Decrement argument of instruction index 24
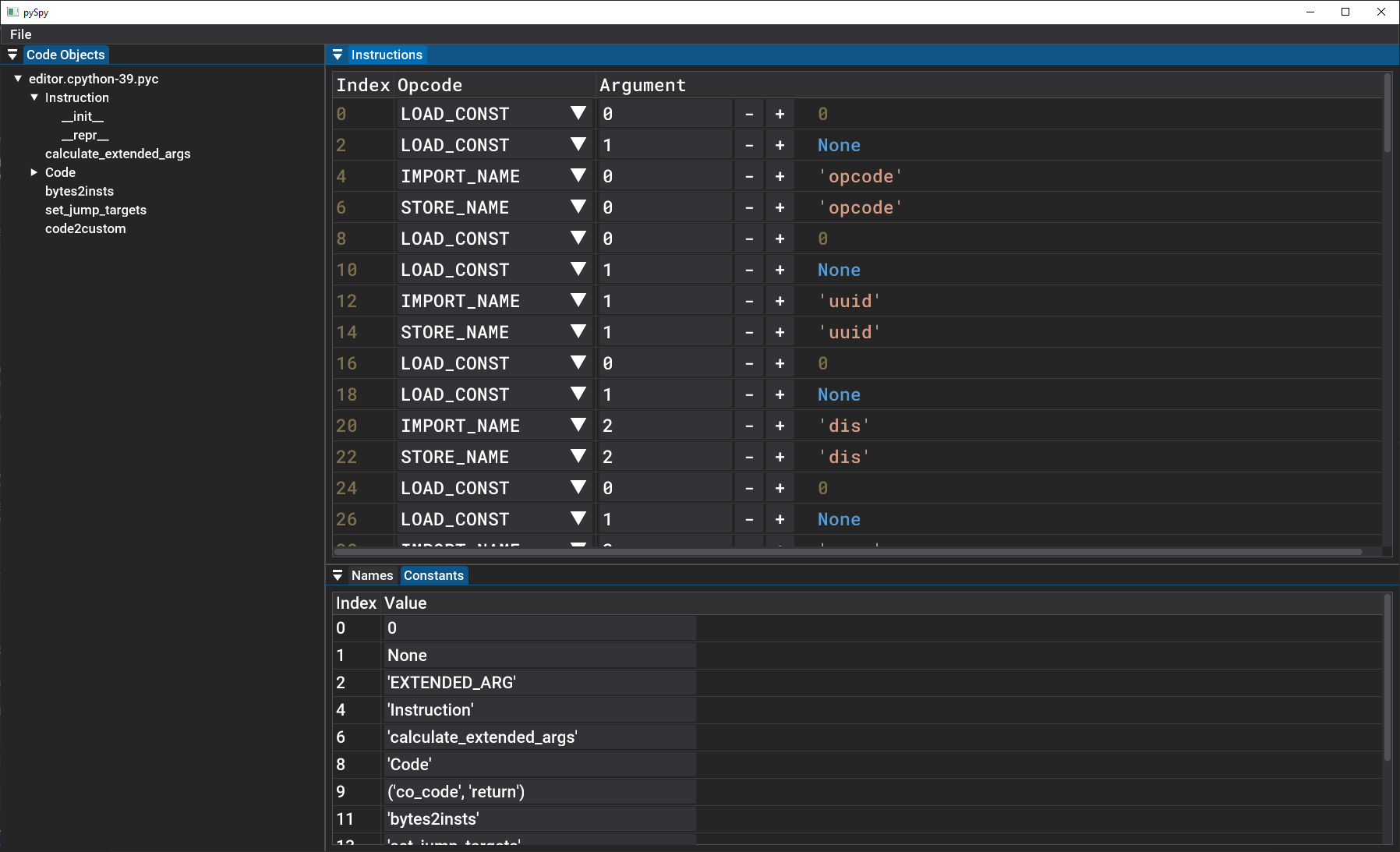 tap(749, 488)
